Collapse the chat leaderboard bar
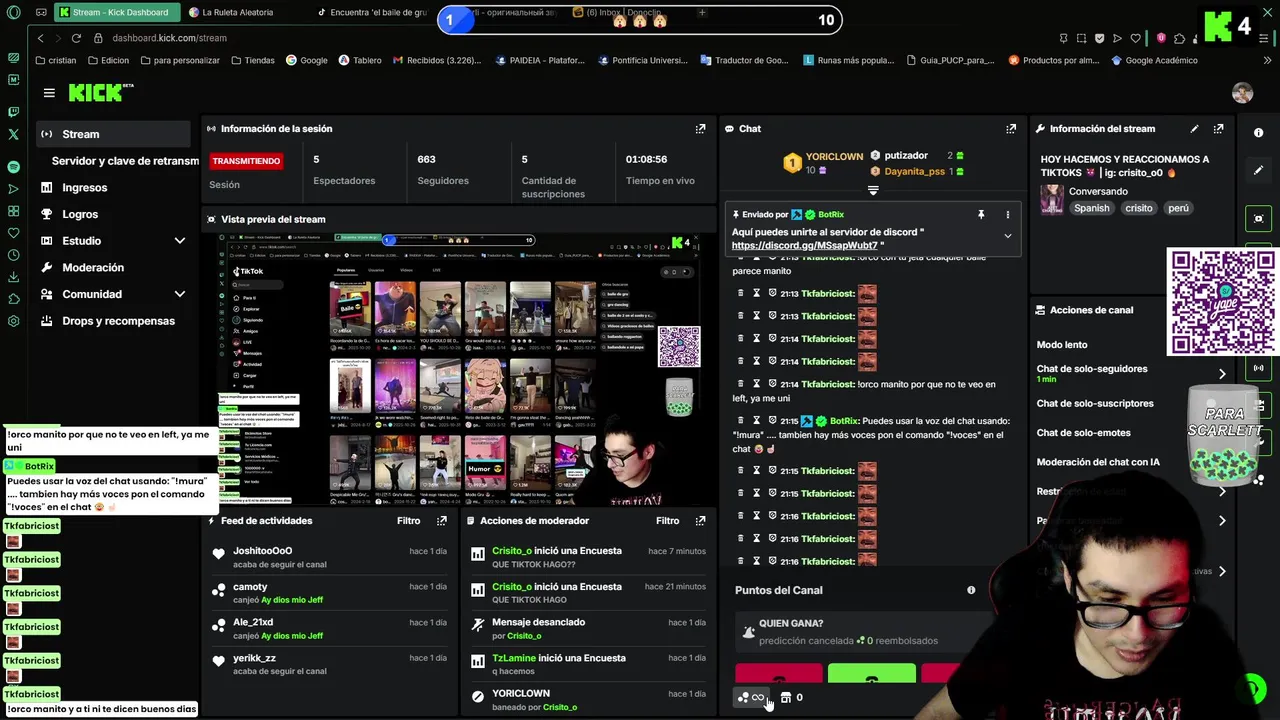 point(873,190)
